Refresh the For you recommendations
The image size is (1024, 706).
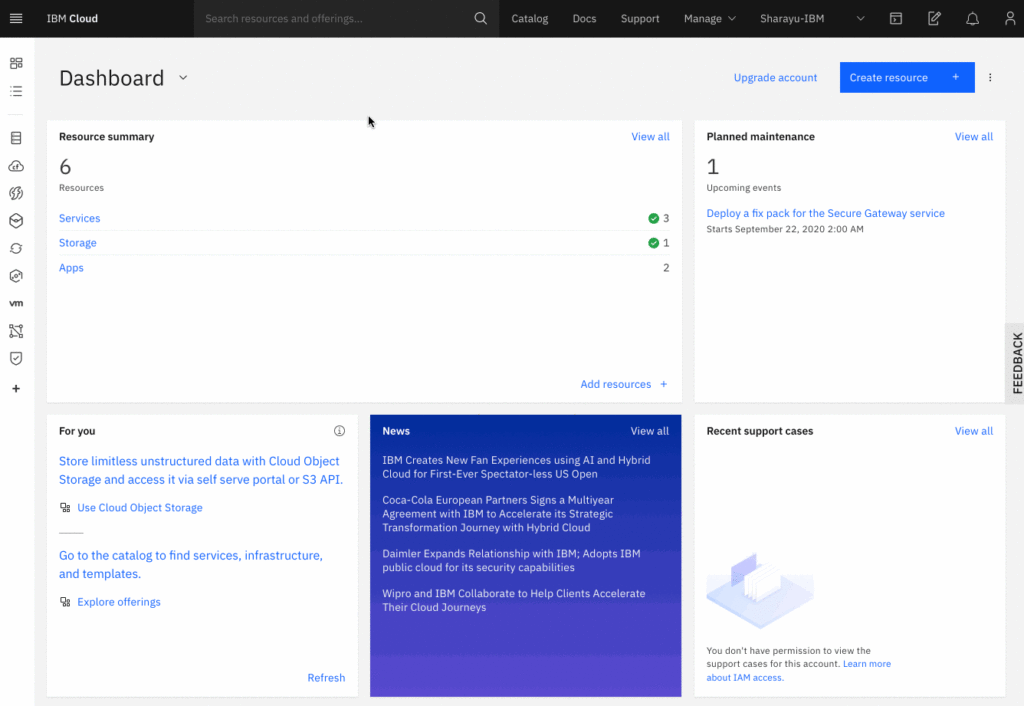[x=327, y=678]
